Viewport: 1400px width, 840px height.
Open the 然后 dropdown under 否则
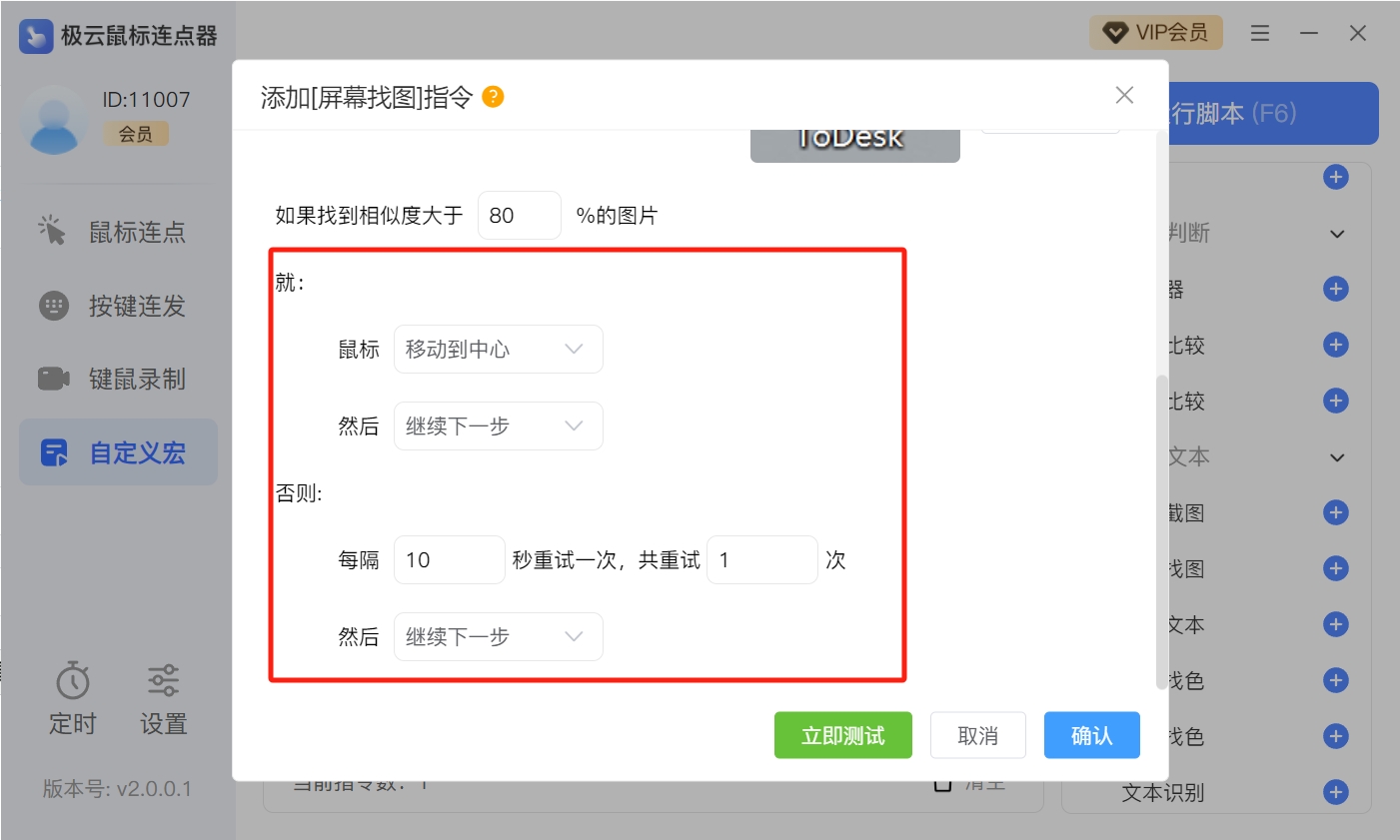(498, 637)
